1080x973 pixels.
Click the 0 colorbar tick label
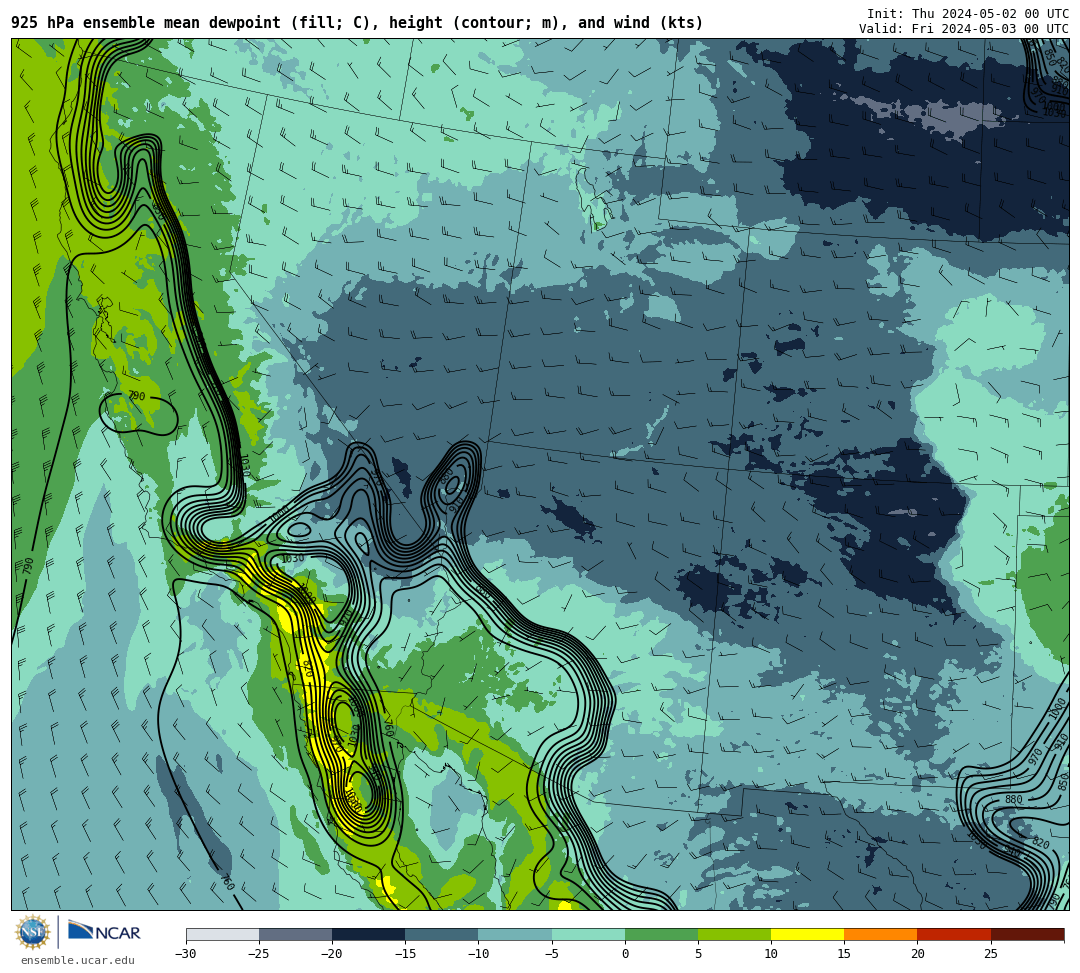625,954
